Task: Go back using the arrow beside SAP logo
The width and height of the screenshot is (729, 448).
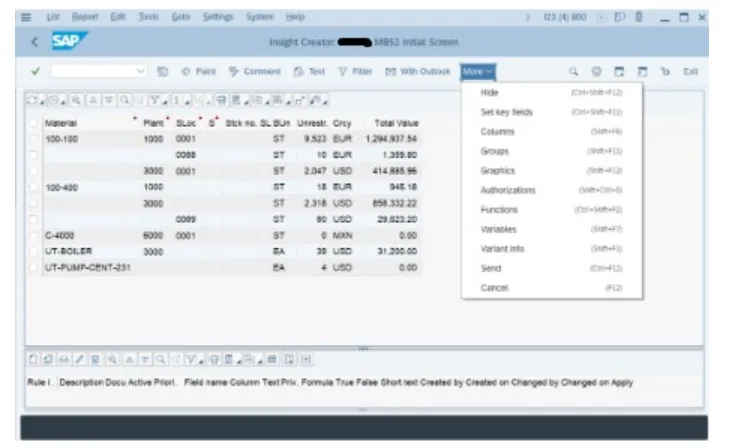Action: (34, 42)
